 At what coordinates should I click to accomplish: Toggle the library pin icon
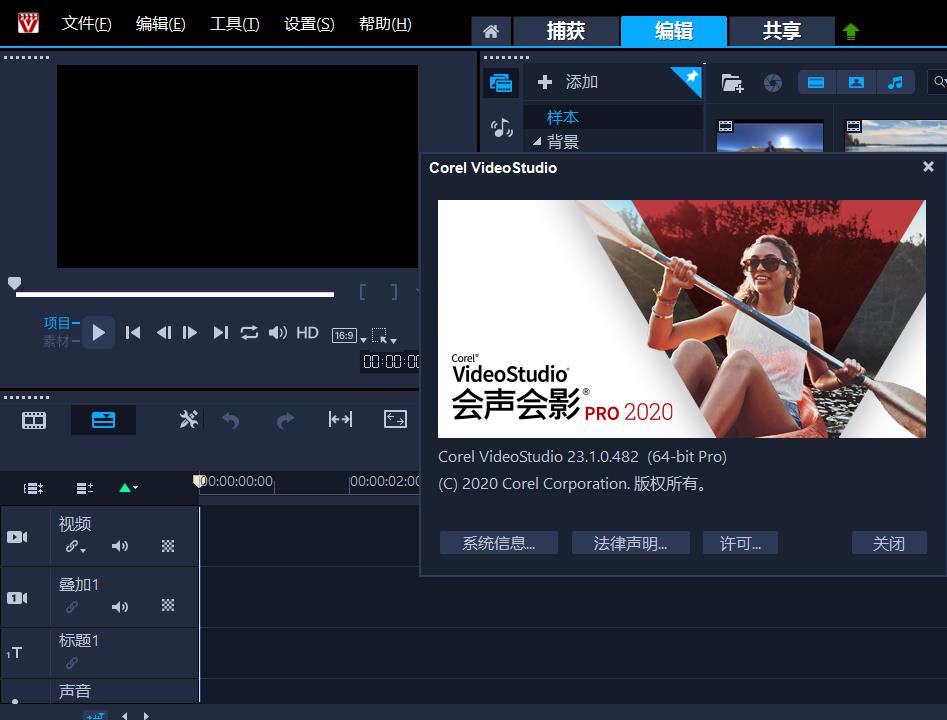tap(690, 77)
